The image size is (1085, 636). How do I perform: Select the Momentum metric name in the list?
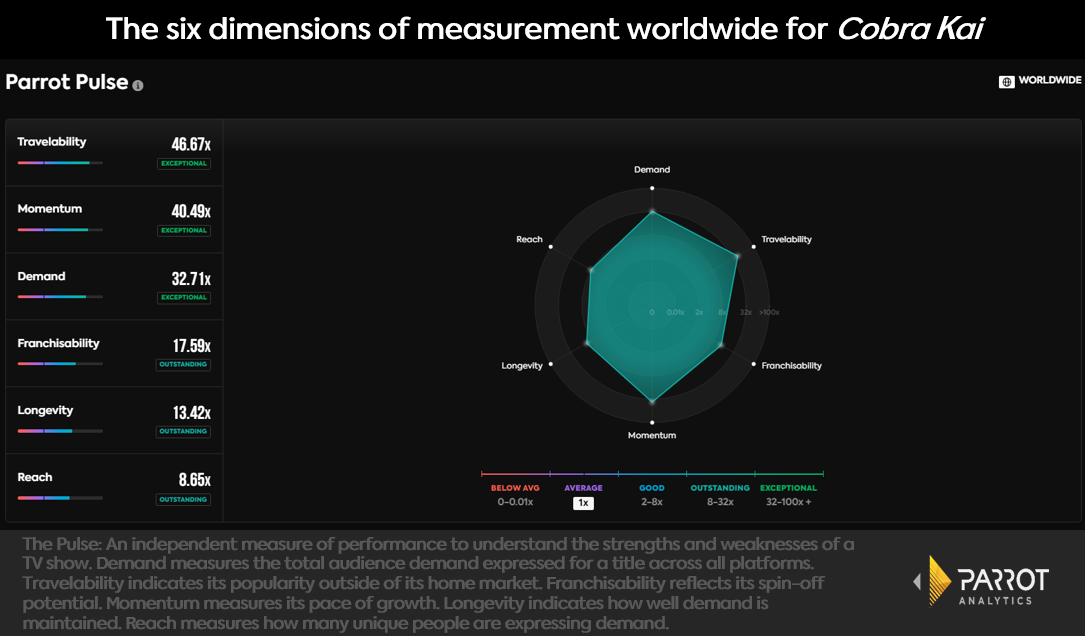coord(50,209)
